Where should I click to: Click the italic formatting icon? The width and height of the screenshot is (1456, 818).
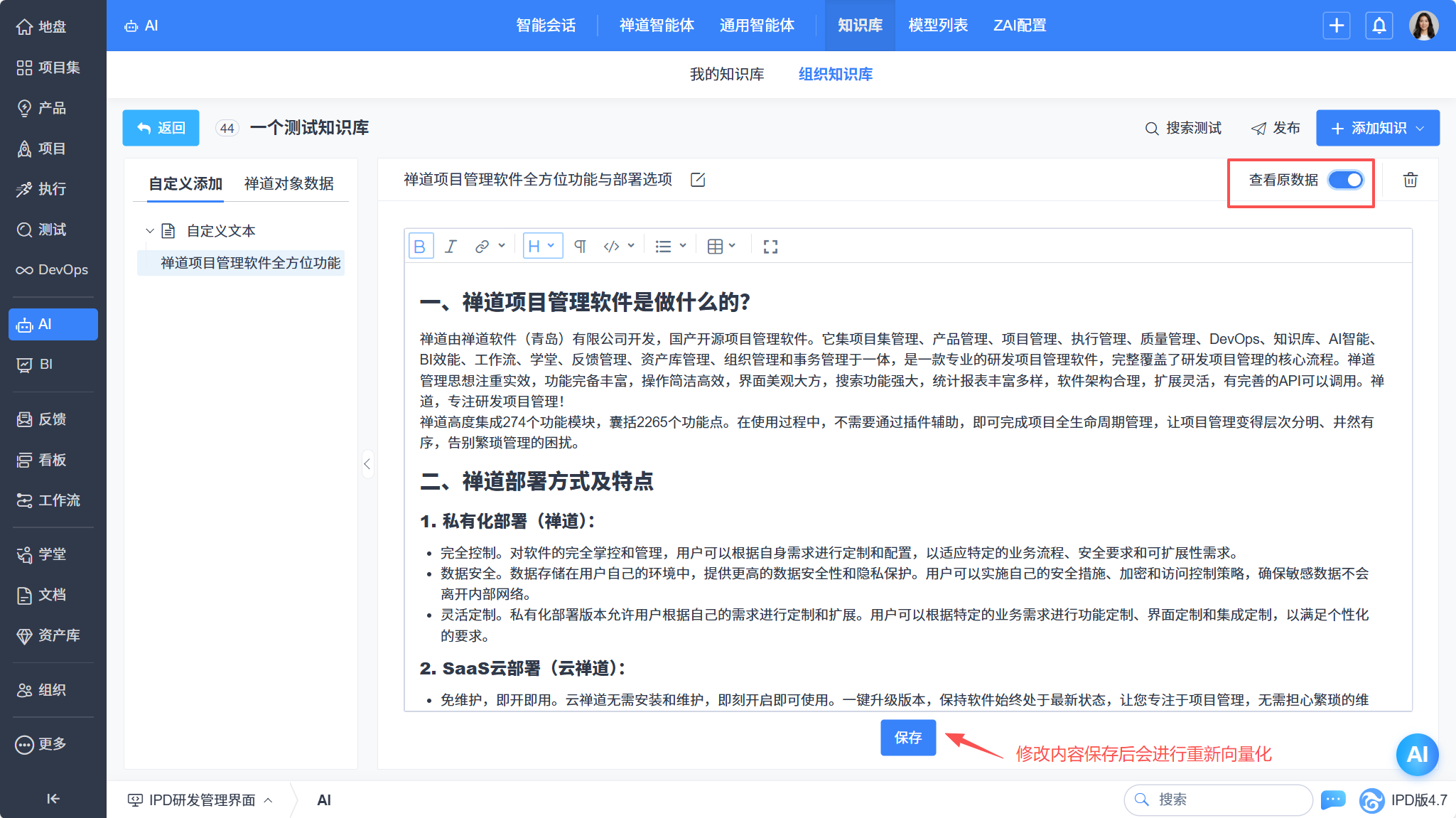click(x=451, y=247)
